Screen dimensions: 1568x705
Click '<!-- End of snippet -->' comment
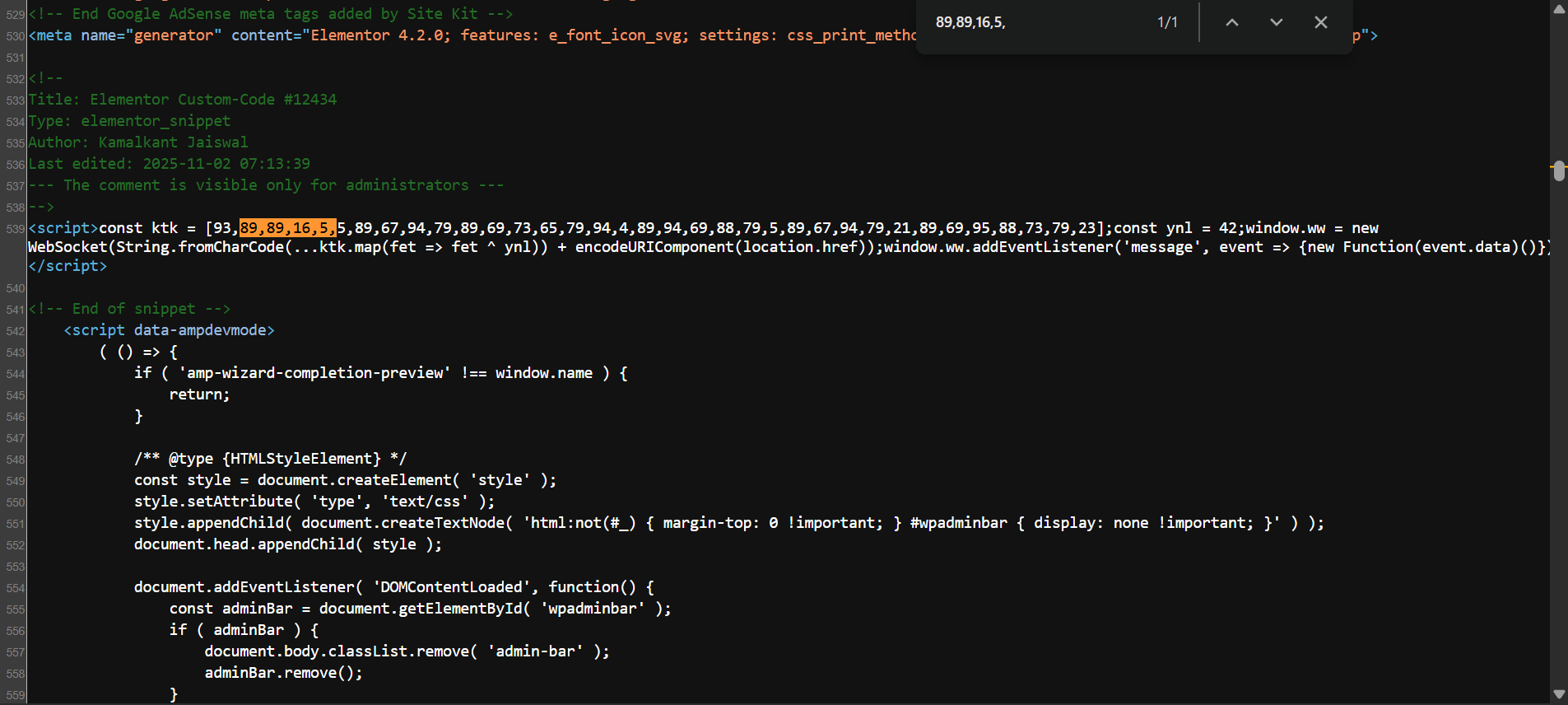(x=130, y=309)
